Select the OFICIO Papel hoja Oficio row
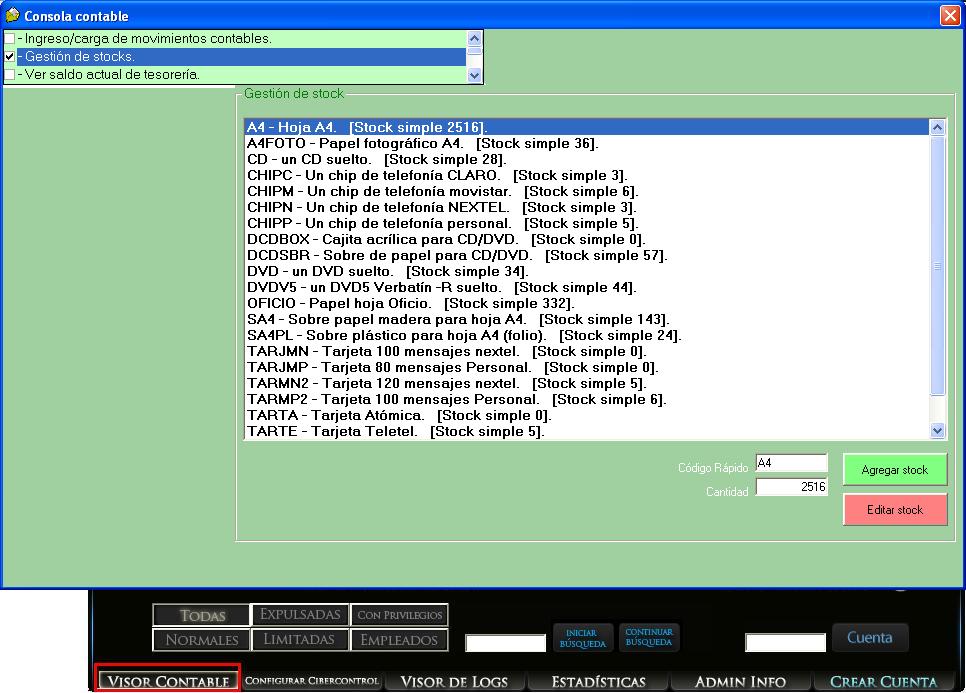 pos(587,304)
